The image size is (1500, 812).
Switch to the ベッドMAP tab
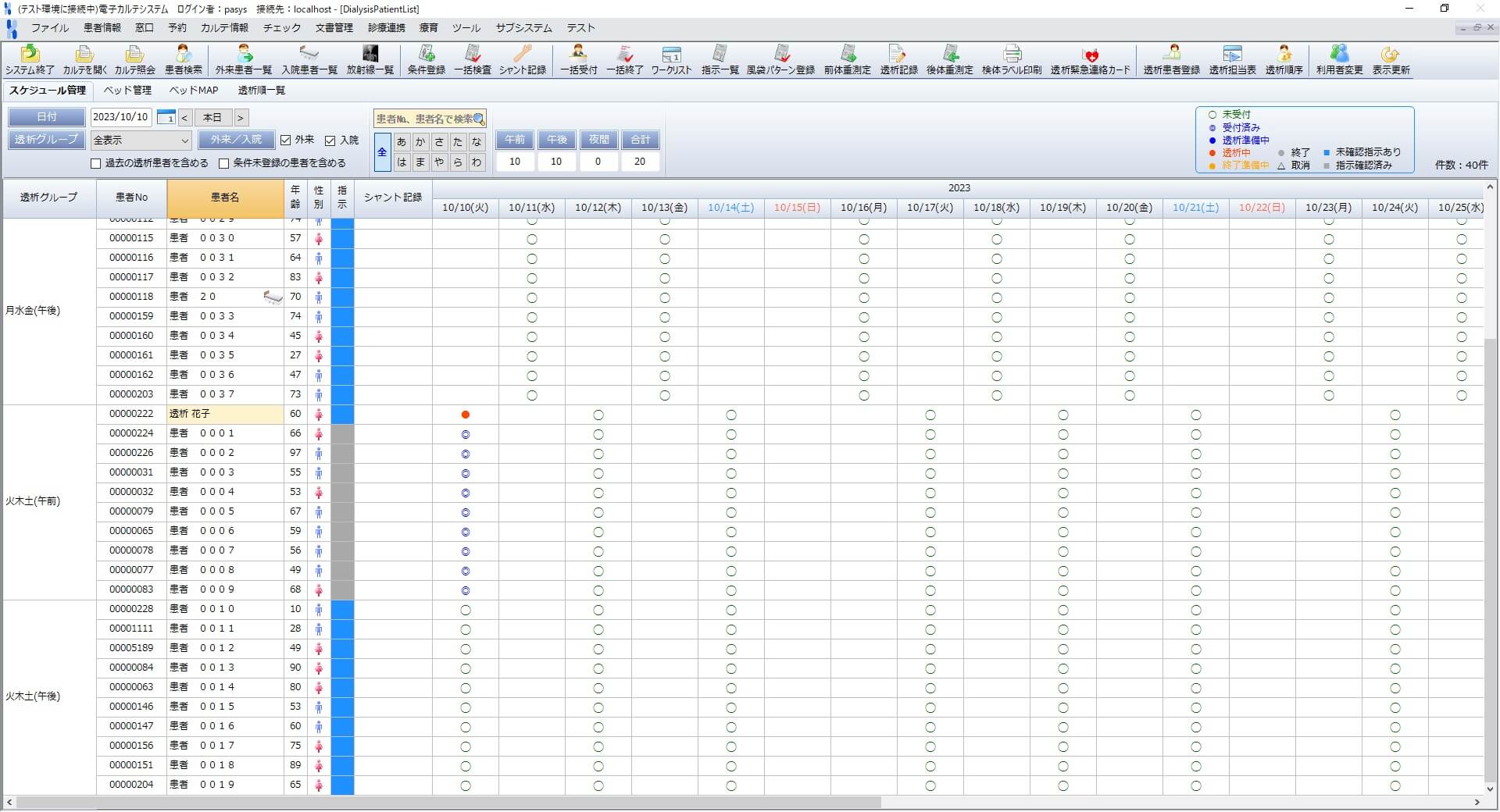194,91
